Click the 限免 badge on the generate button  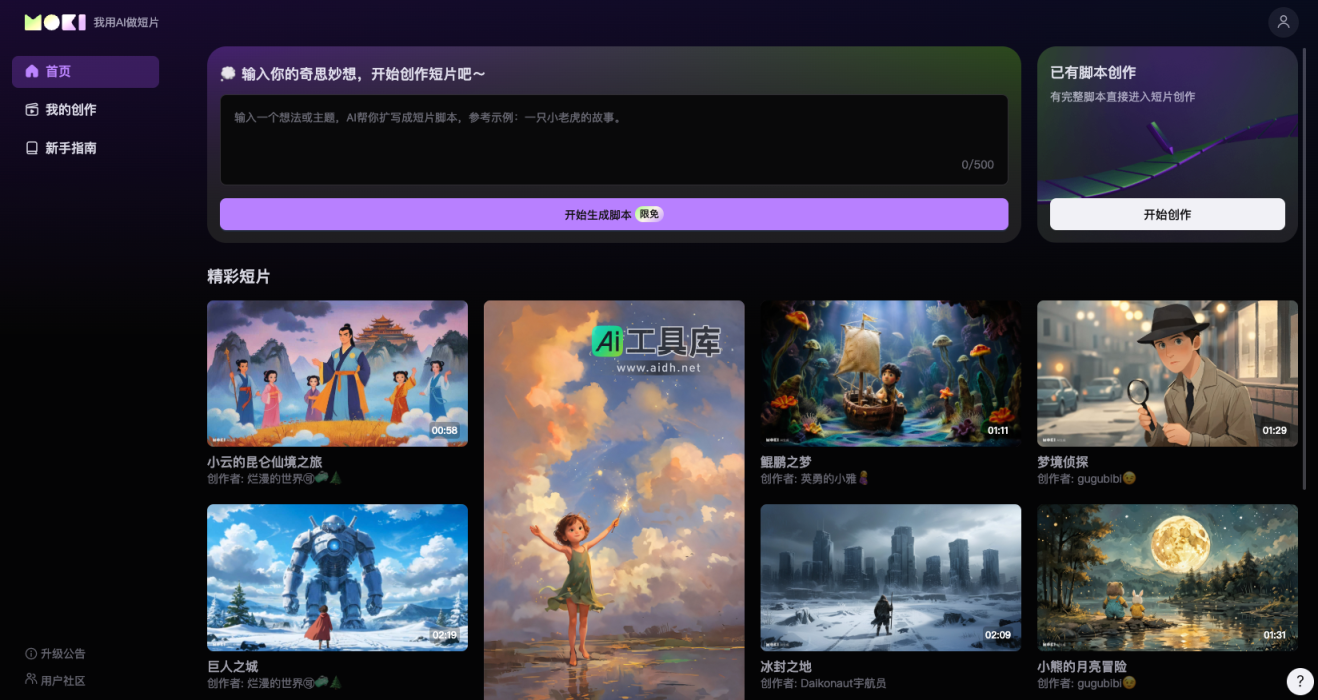[x=648, y=213]
